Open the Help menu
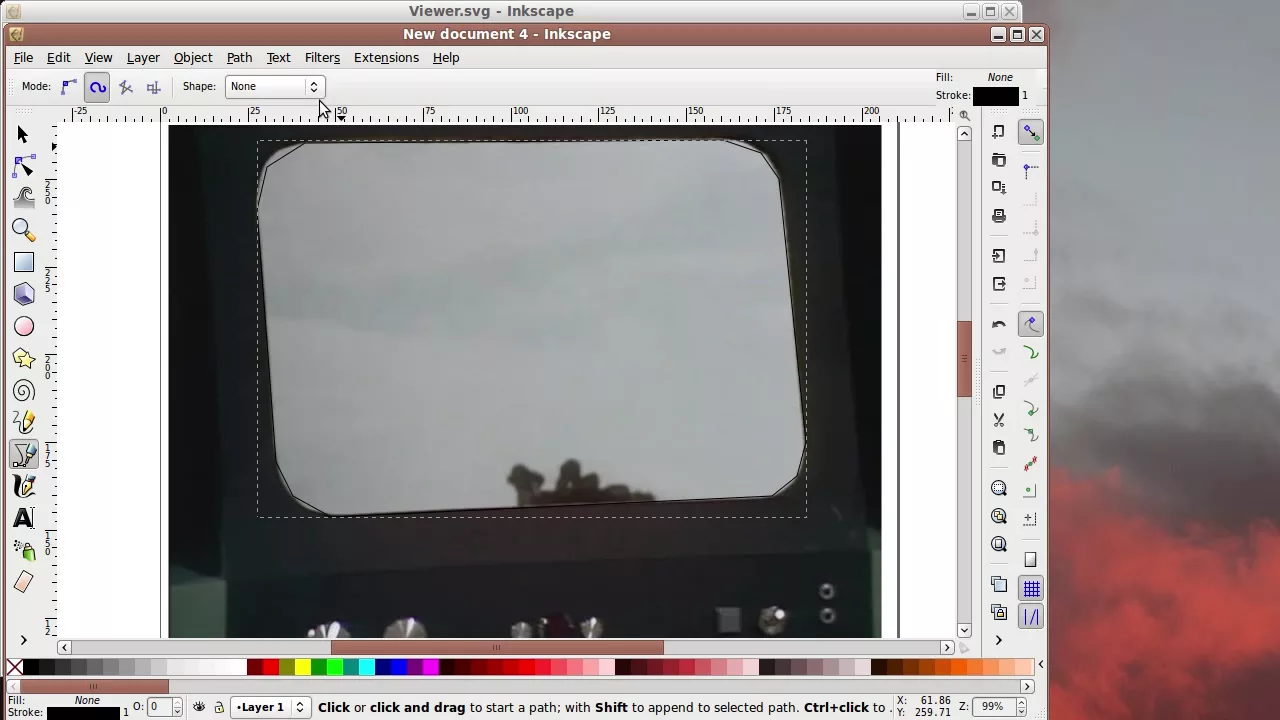1280x720 pixels. click(x=446, y=58)
